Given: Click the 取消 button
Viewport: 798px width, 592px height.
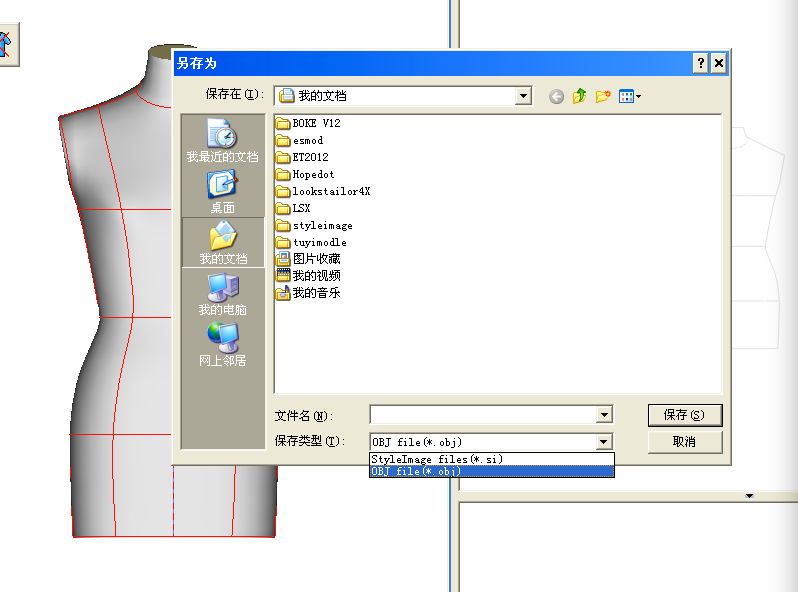Looking at the screenshot, I should point(685,442).
